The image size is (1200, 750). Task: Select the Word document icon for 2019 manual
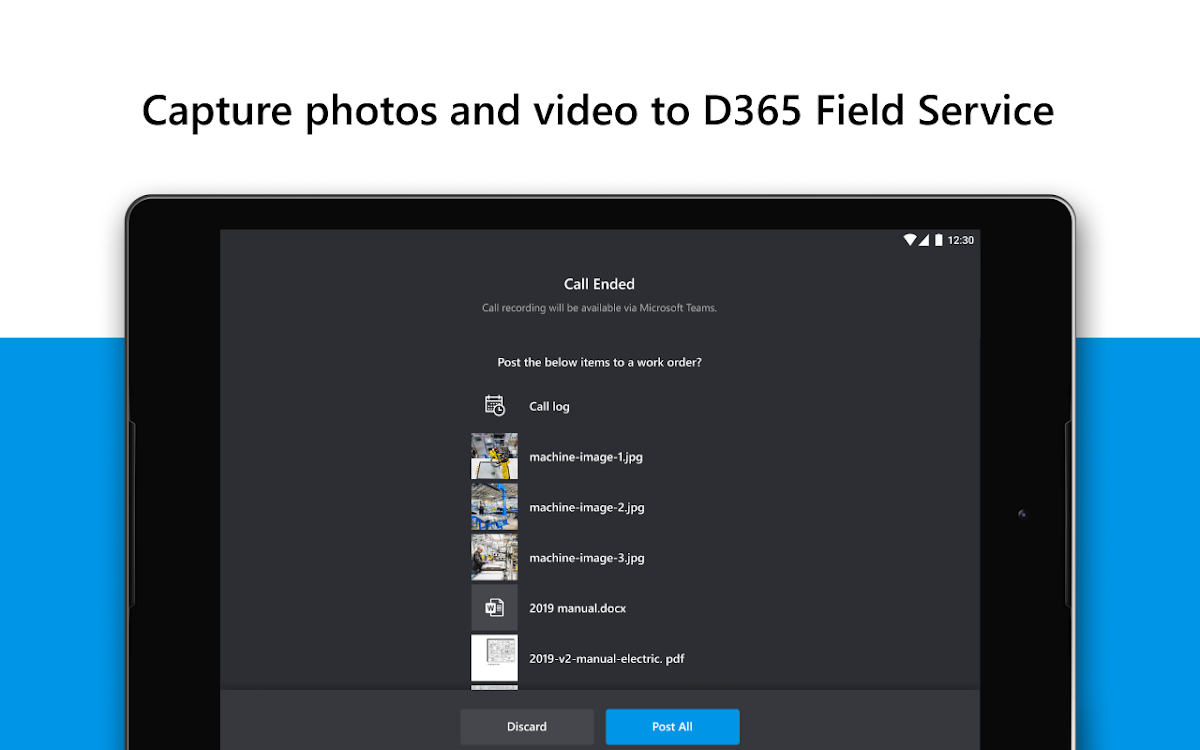(494, 608)
